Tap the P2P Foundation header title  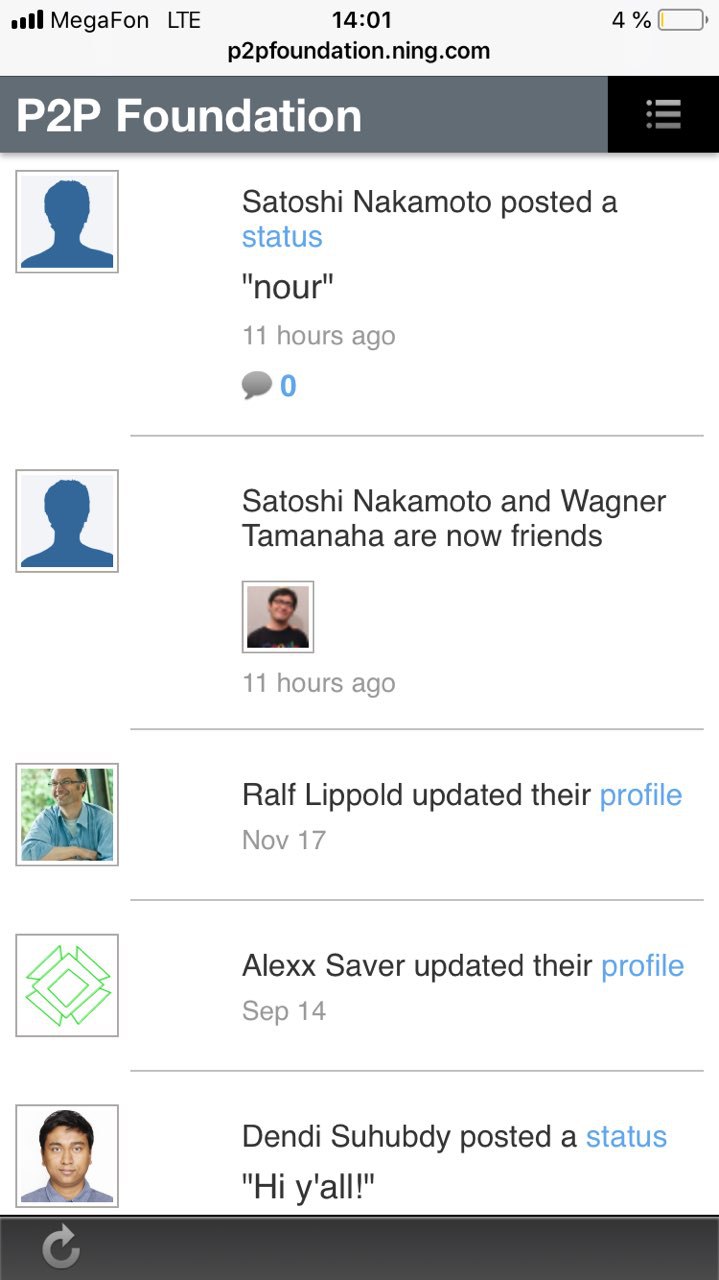[189, 116]
